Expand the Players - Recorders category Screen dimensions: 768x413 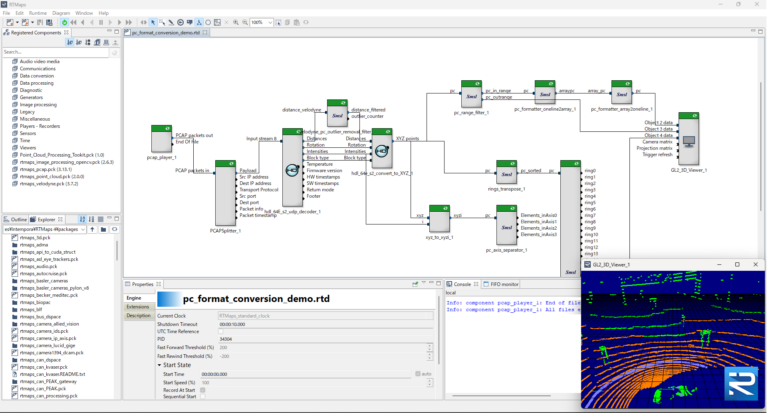click(x=39, y=126)
